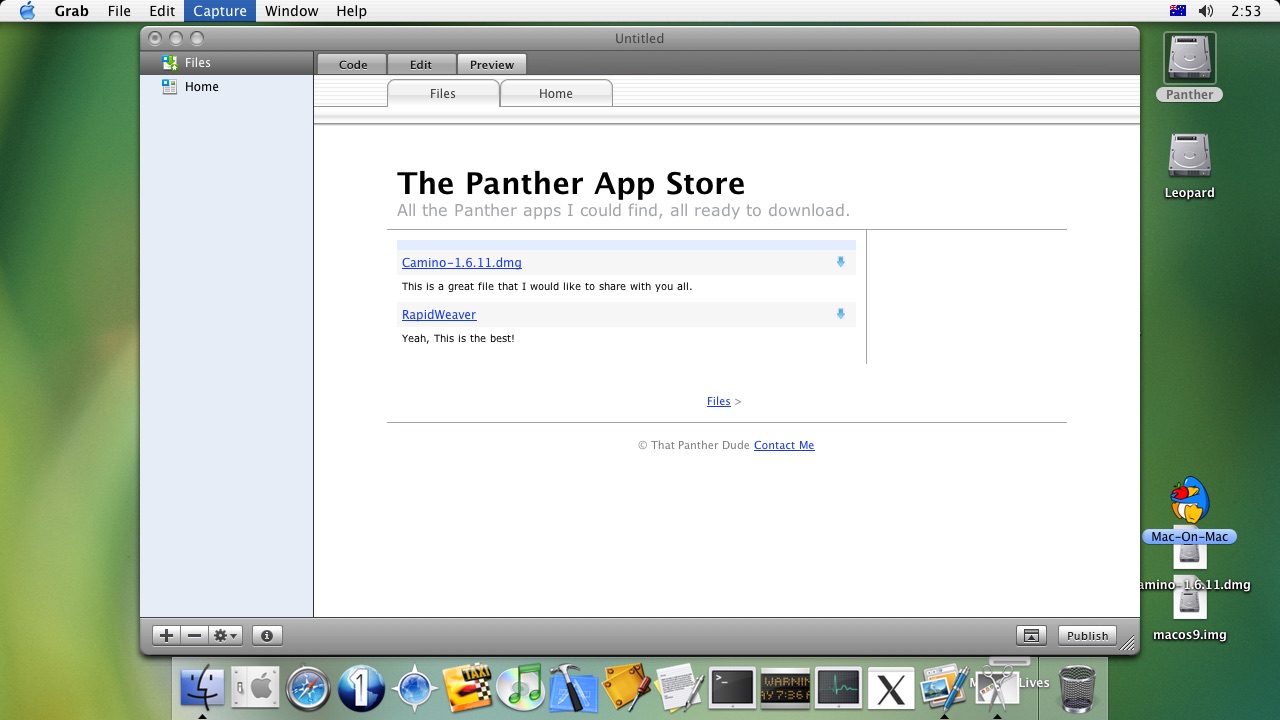
Task: Open the Camino-1.6.11.dmg link
Action: 462,262
